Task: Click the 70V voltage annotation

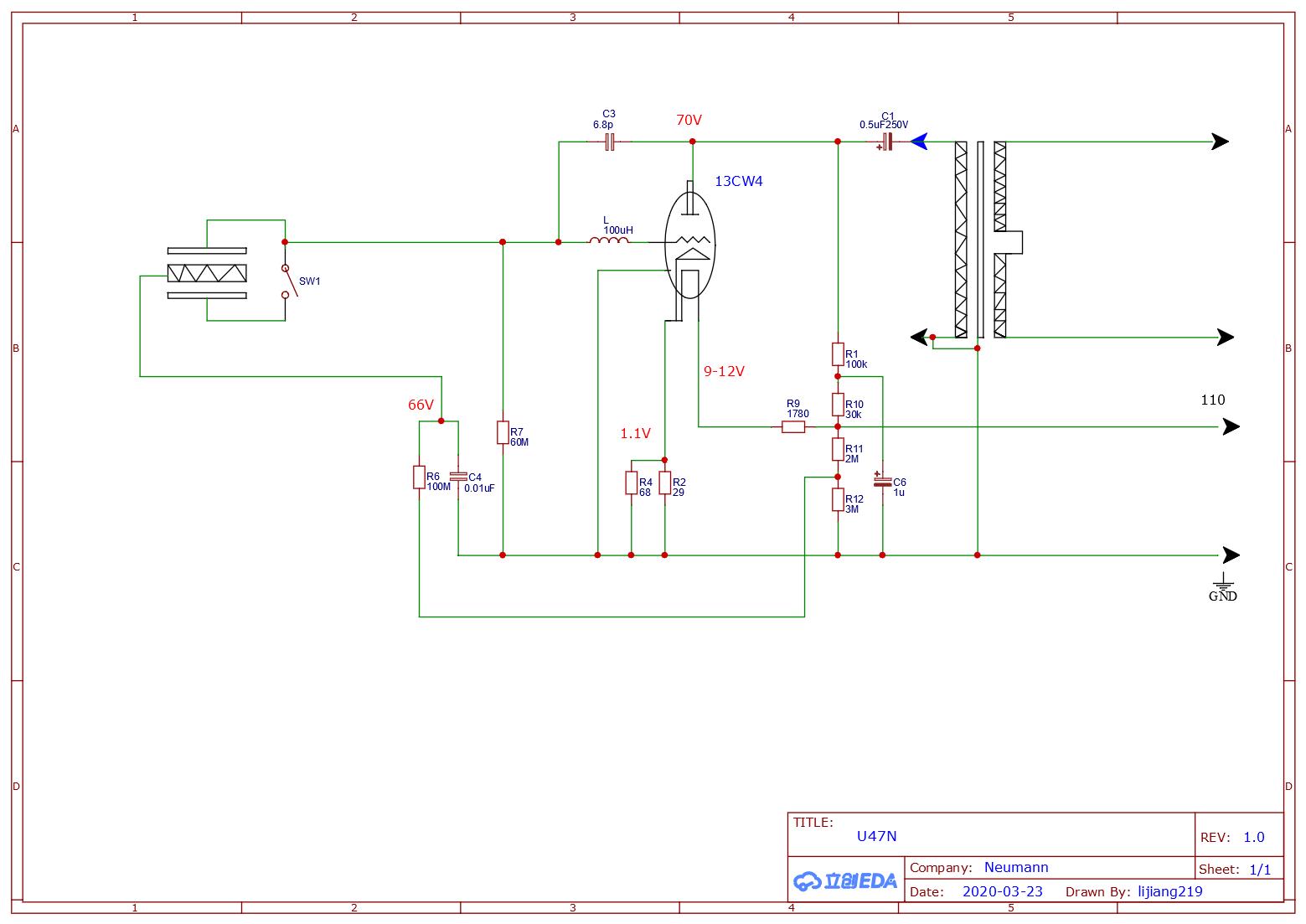Action: [689, 120]
